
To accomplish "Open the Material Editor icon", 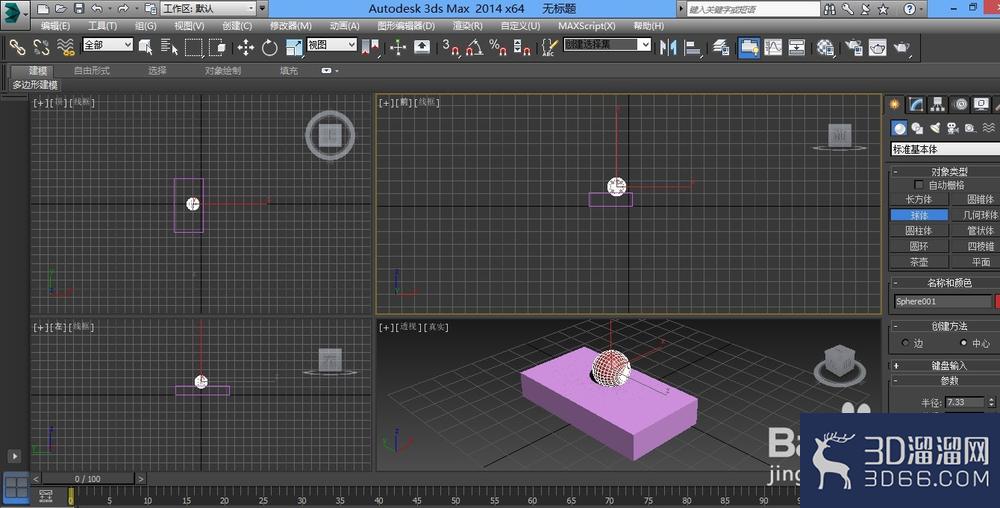I will pos(825,47).
